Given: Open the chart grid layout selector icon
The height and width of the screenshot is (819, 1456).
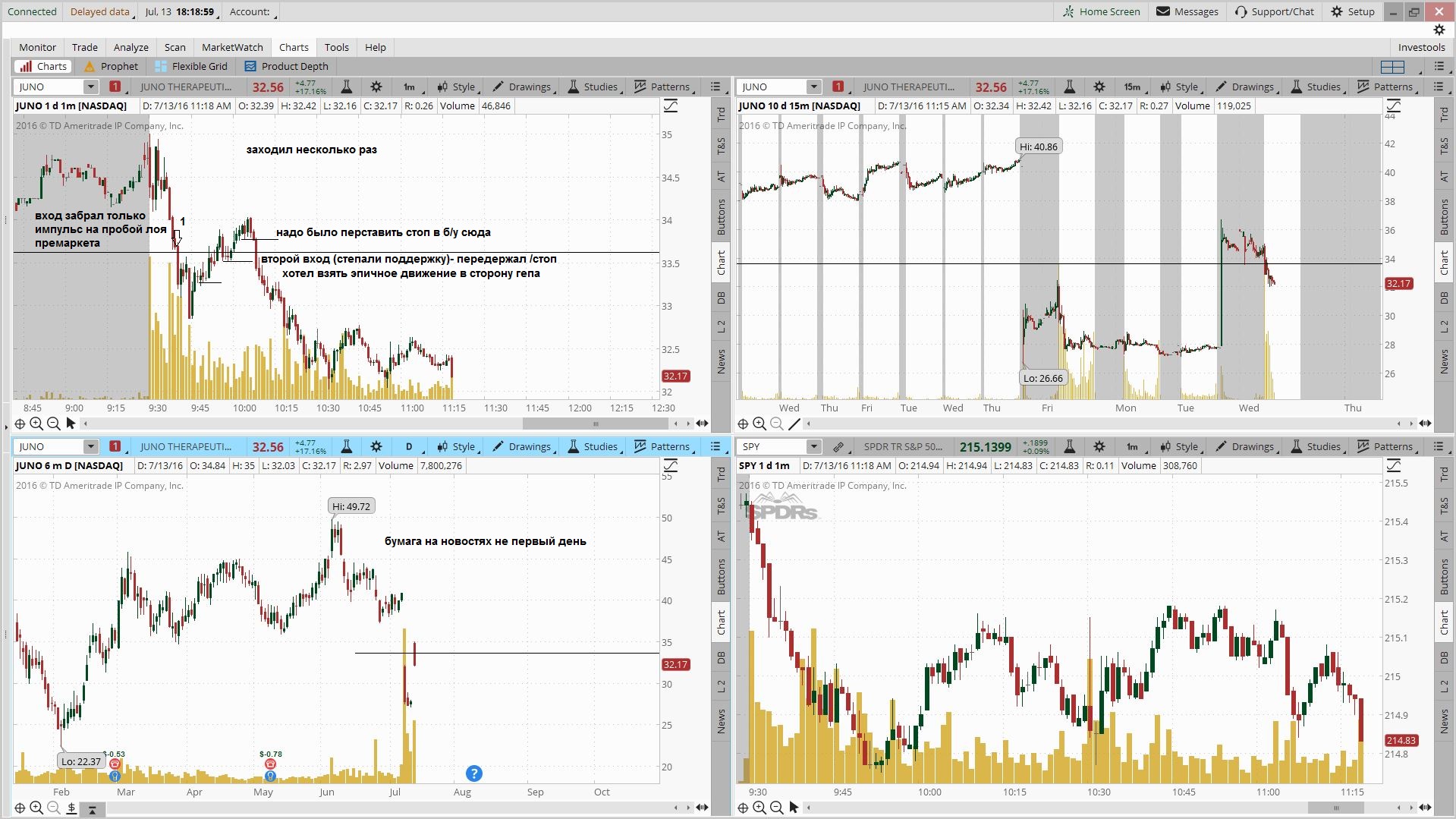Looking at the screenshot, I should pos(1392,67).
